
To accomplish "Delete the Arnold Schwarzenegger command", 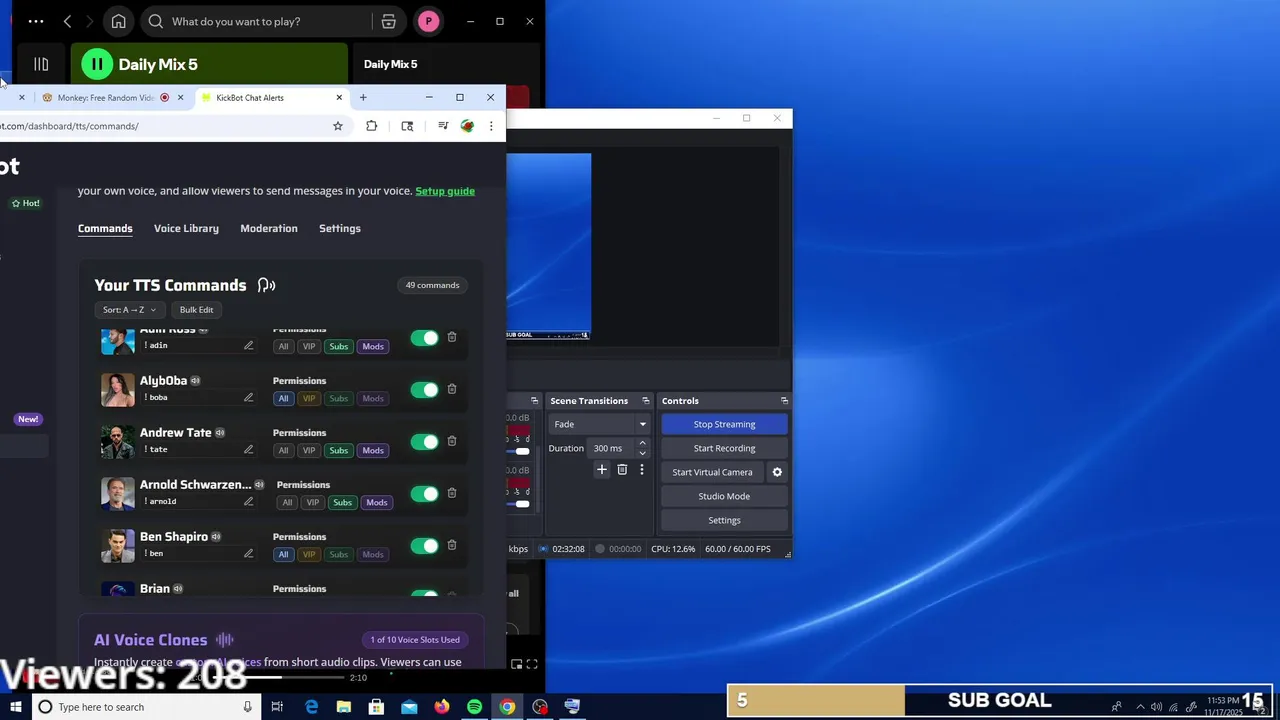I will click(452, 493).
